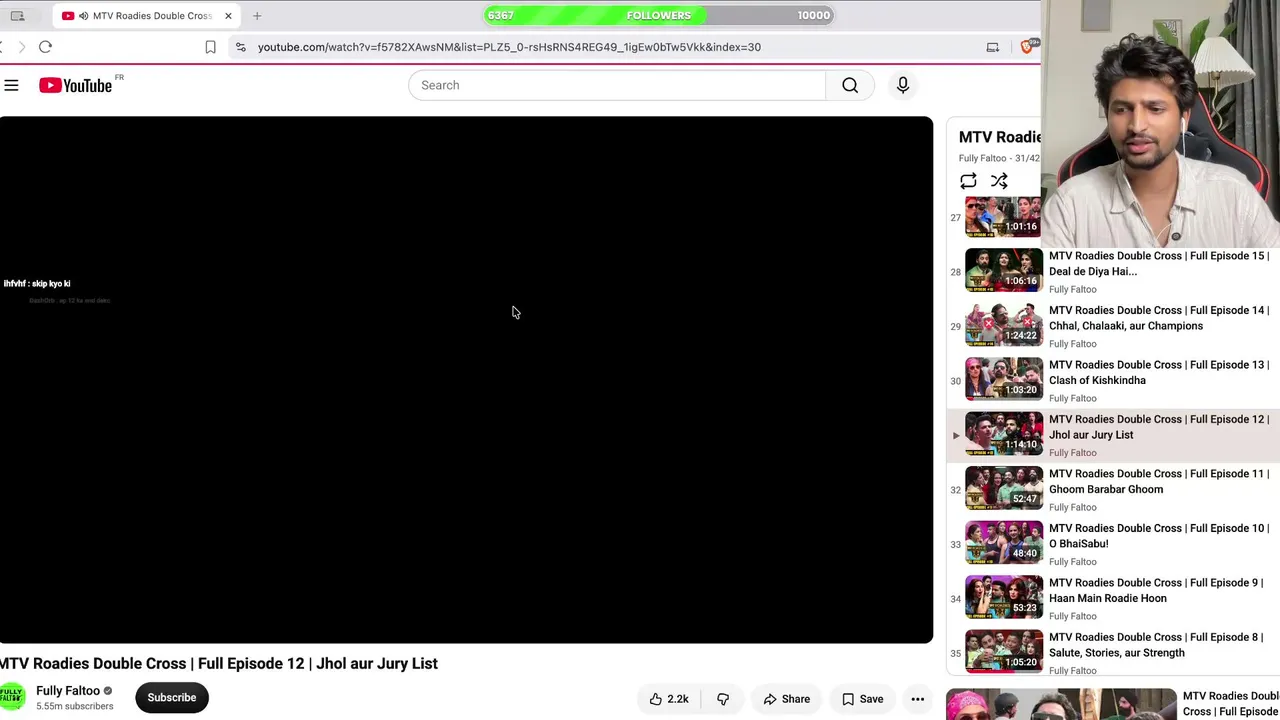Activate voice search microphone
This screenshot has width=1280, height=720.
tap(903, 85)
